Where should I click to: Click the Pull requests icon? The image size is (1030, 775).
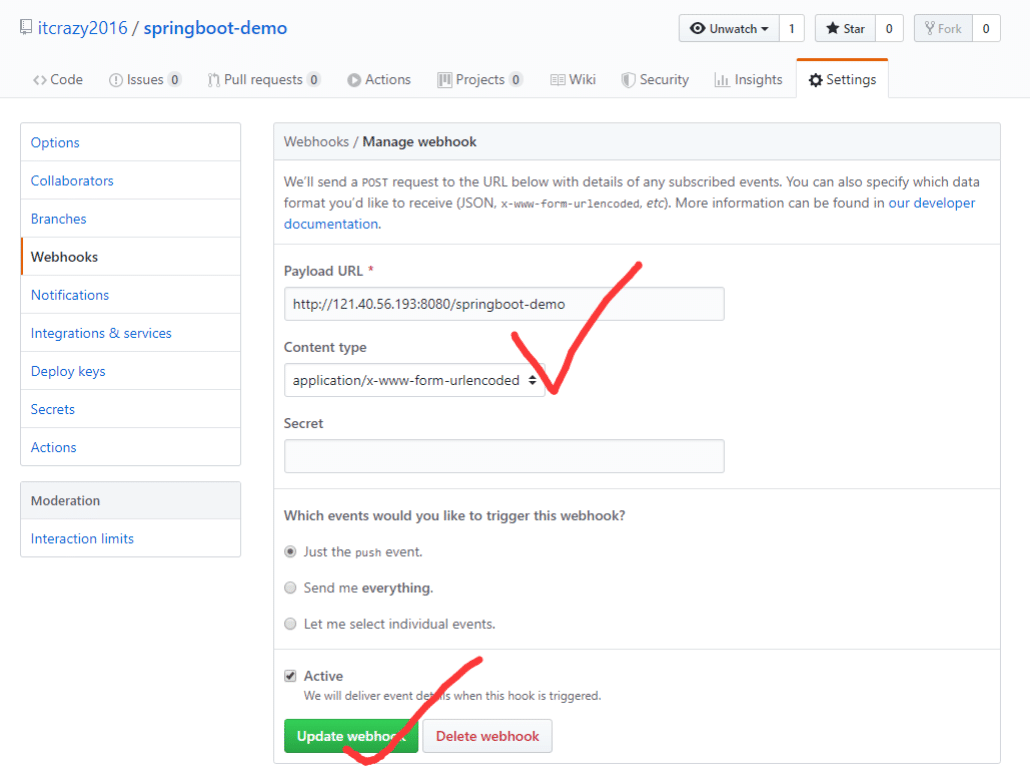tap(214, 80)
